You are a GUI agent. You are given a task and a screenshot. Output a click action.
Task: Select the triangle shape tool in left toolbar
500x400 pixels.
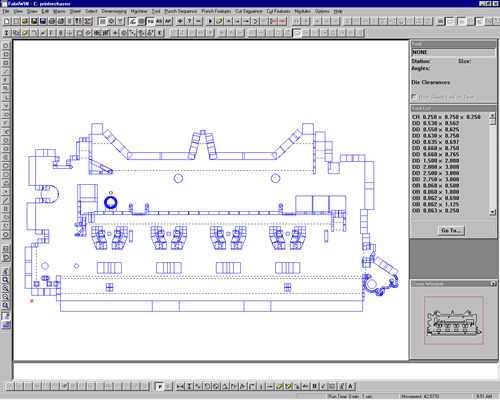pos(6,183)
